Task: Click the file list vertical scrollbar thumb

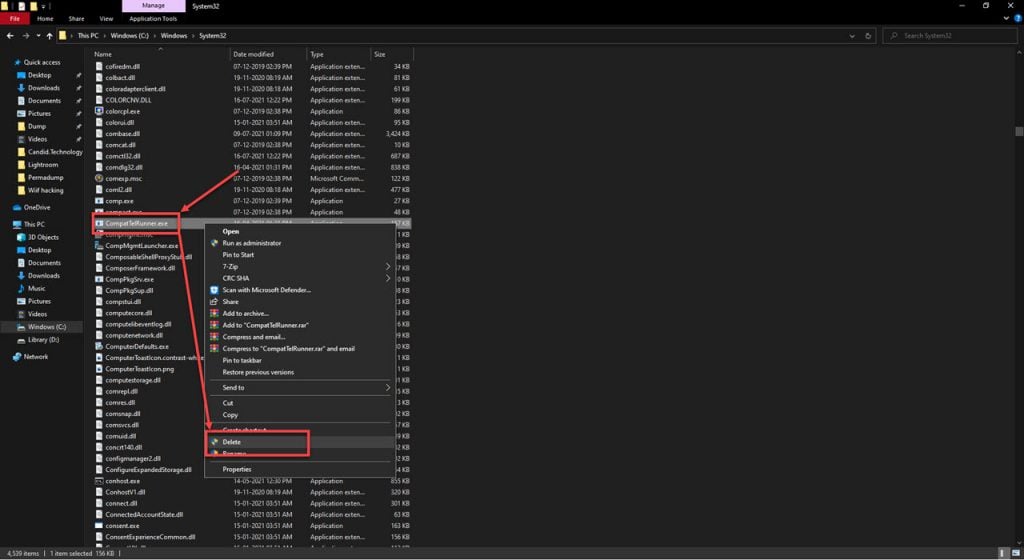Action: coord(1019,131)
